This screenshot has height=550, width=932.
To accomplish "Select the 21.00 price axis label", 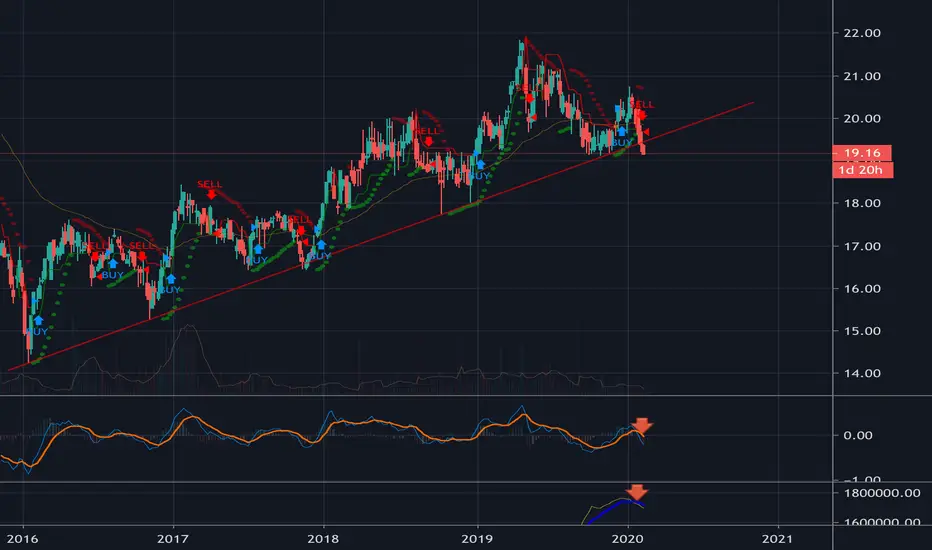I will [x=862, y=76].
